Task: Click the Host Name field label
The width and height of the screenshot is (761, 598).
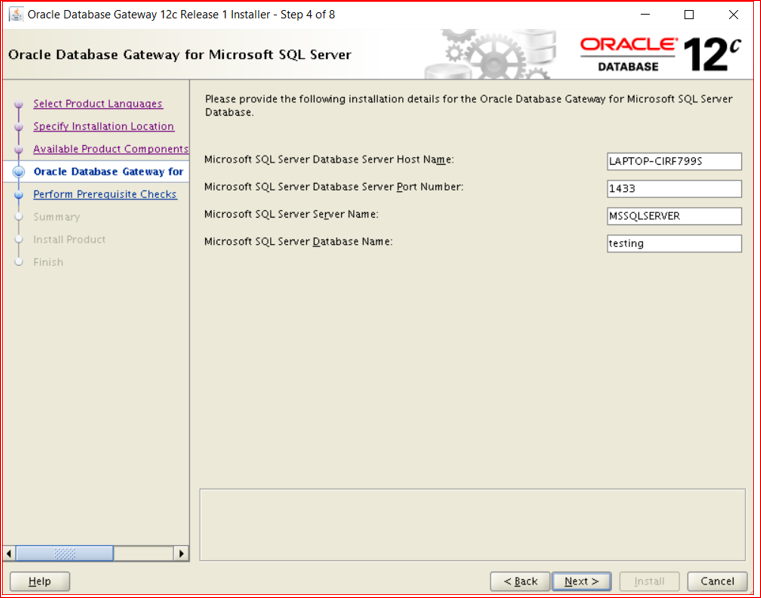Action: (329, 159)
